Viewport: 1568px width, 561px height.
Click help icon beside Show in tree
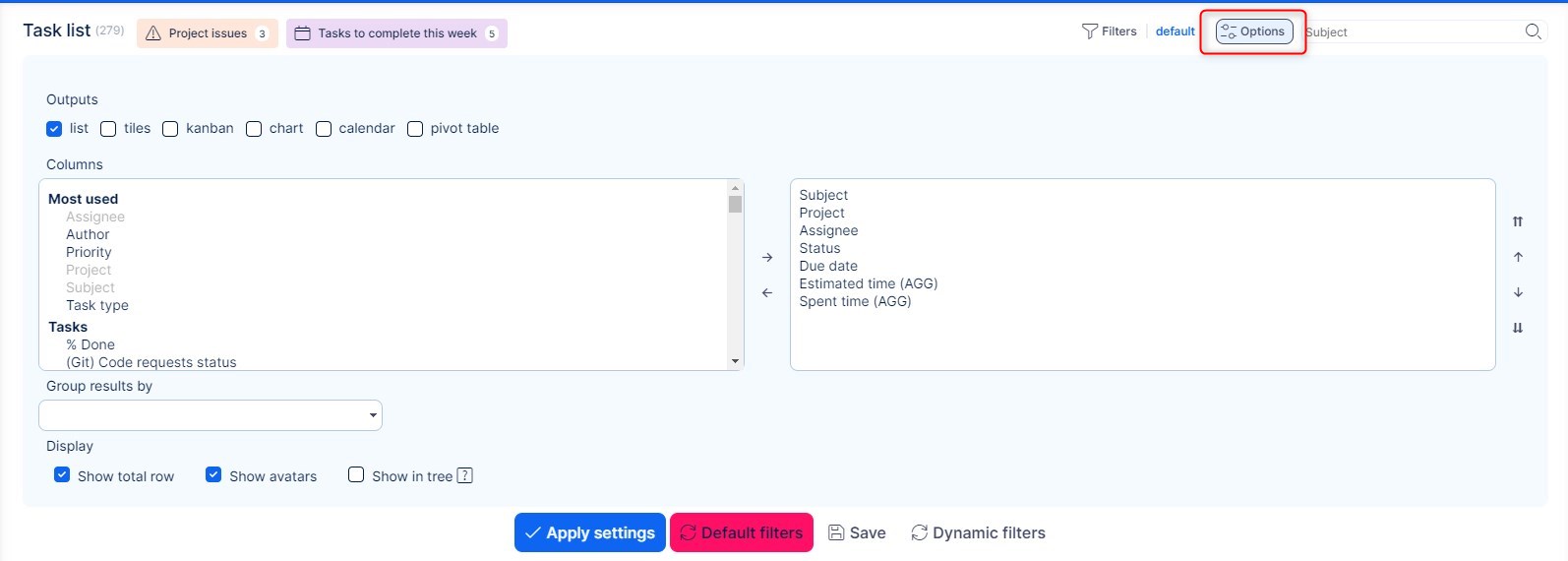(465, 476)
